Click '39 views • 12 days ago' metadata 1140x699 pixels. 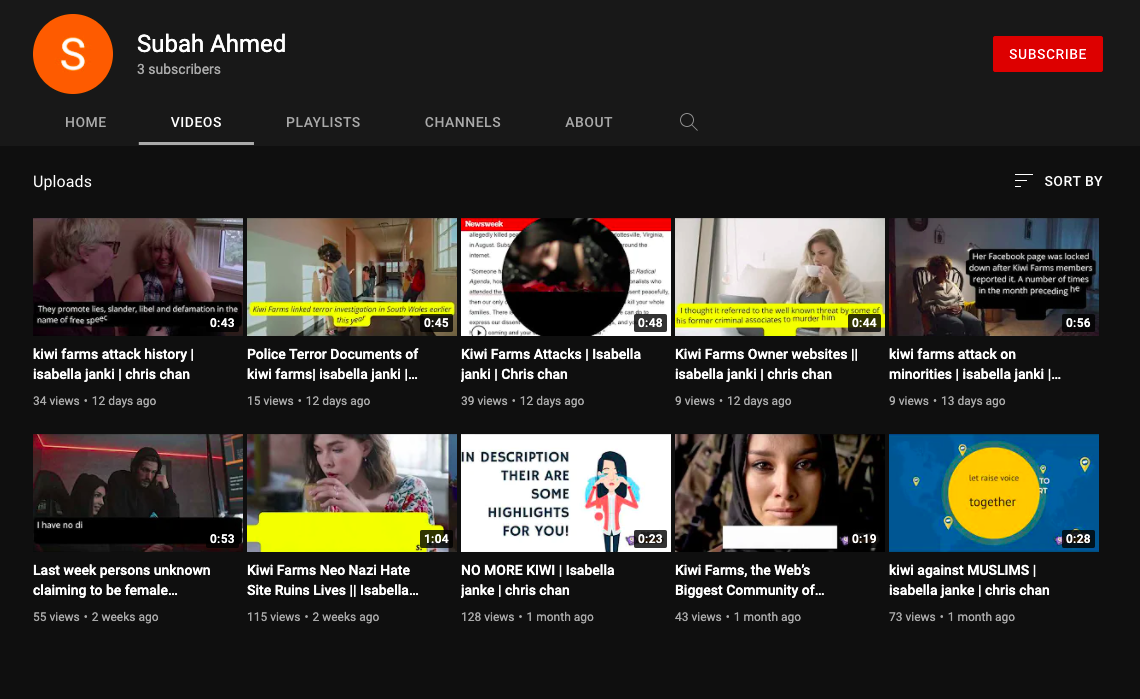[x=523, y=401]
